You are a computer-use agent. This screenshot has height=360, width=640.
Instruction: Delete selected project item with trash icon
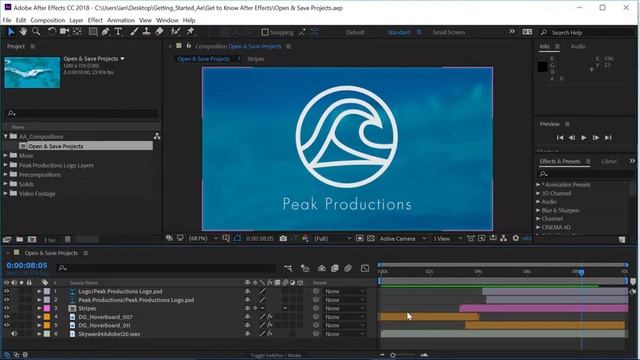pos(68,239)
